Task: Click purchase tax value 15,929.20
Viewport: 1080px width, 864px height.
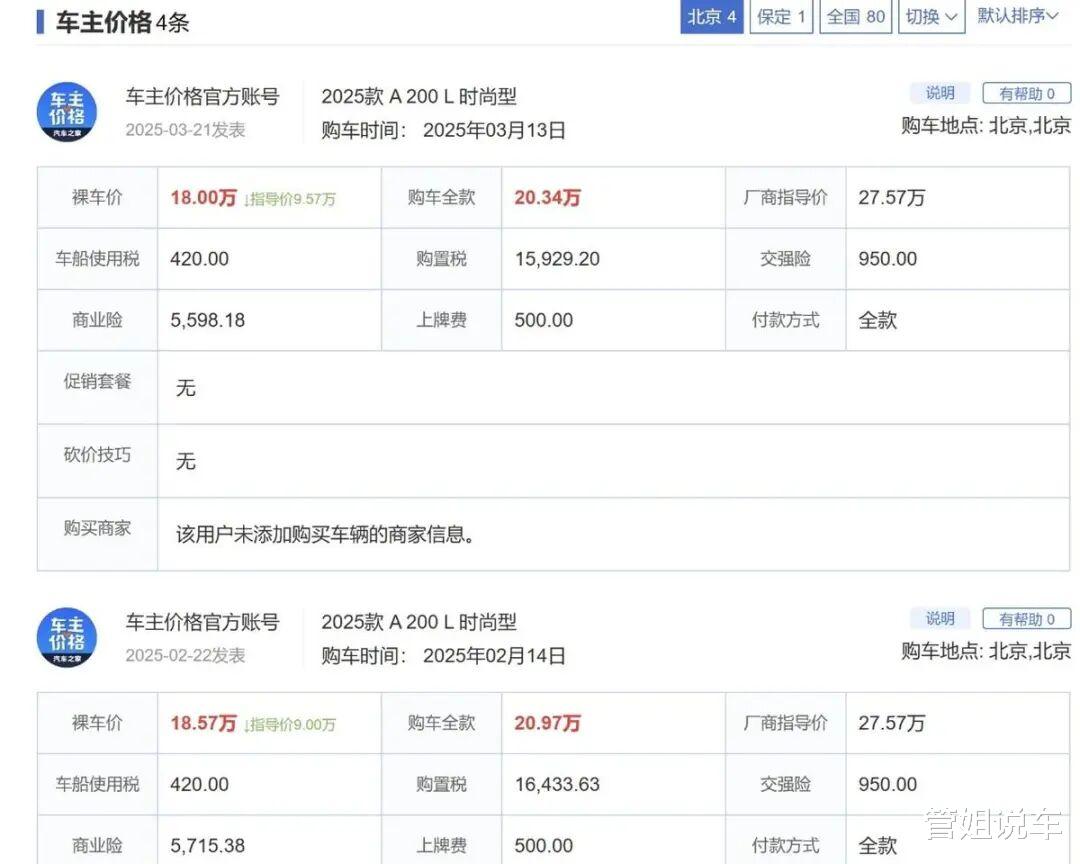Action: point(557,259)
